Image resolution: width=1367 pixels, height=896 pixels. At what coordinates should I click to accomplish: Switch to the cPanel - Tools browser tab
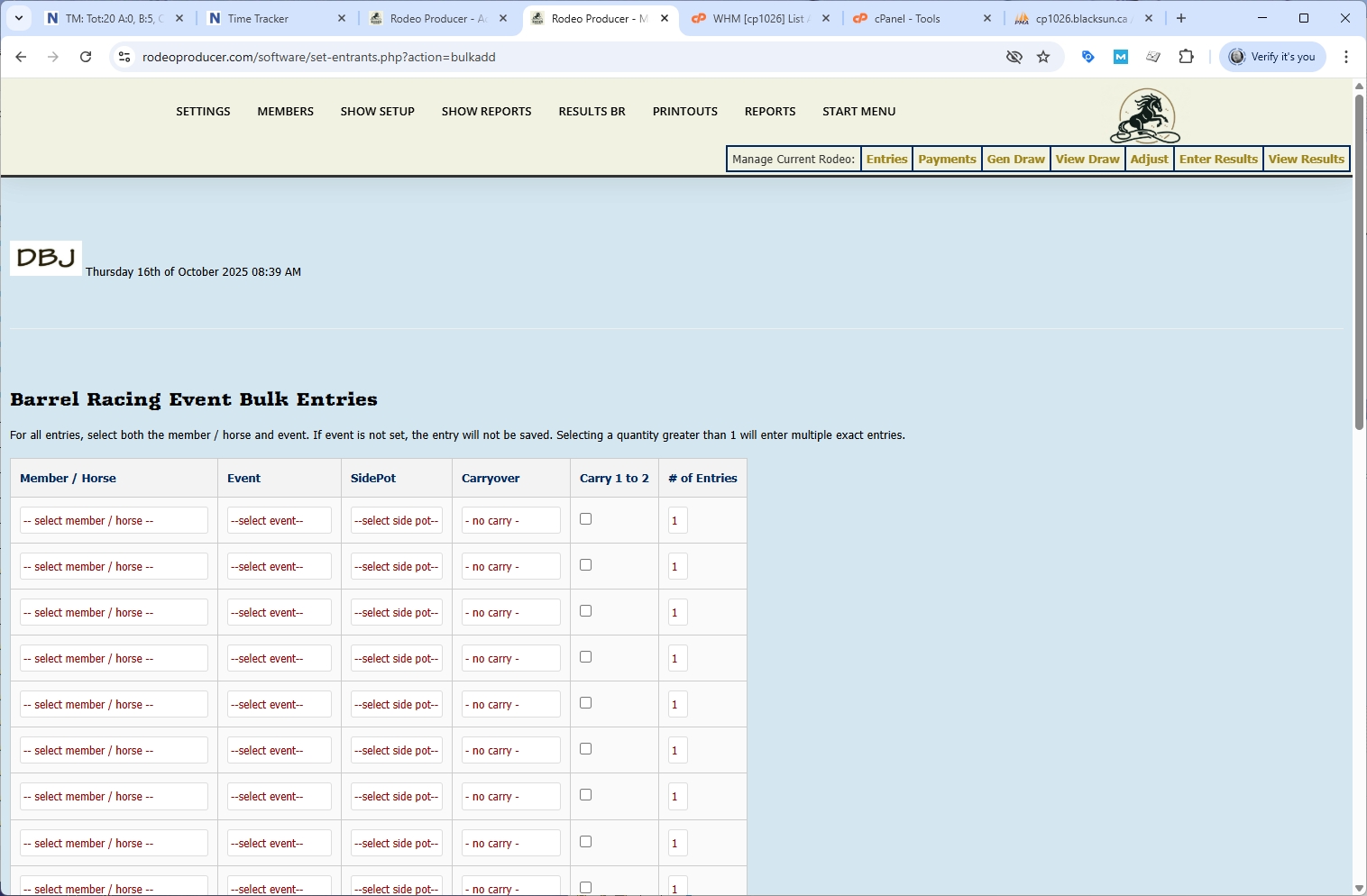[x=904, y=18]
